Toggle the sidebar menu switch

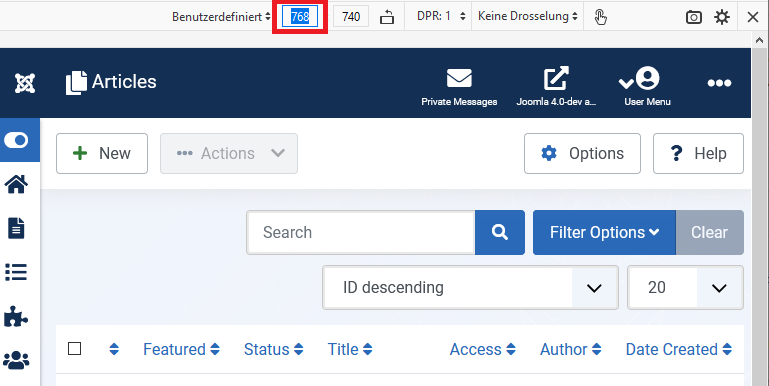pyautogui.click(x=16, y=140)
